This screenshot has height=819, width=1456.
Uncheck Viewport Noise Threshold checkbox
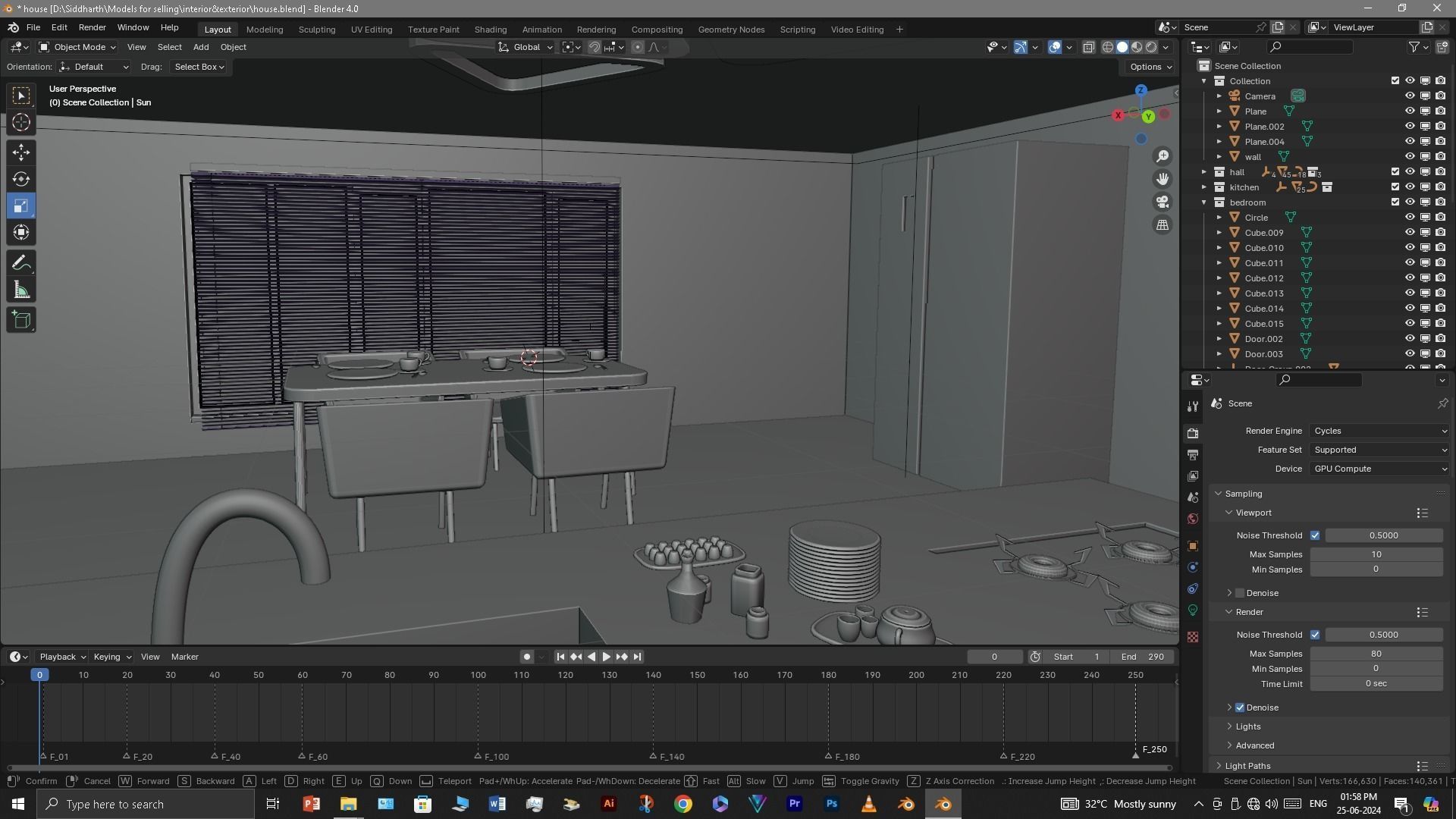(x=1315, y=535)
